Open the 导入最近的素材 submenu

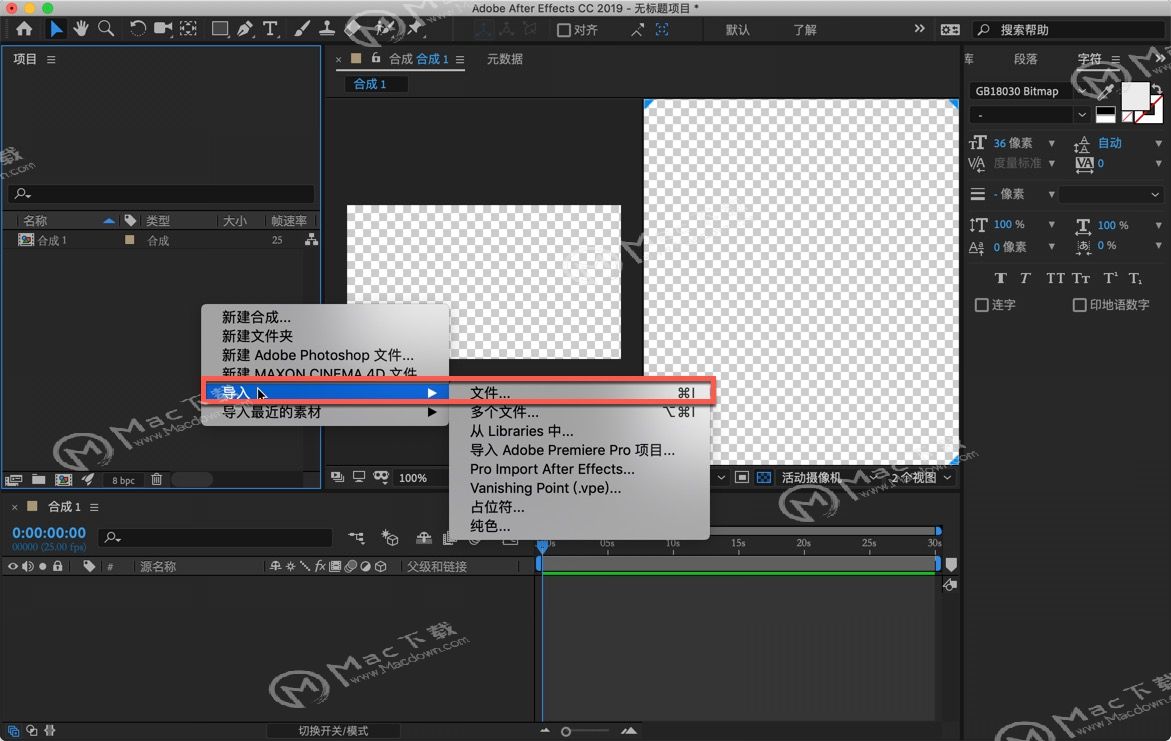click(x=326, y=412)
